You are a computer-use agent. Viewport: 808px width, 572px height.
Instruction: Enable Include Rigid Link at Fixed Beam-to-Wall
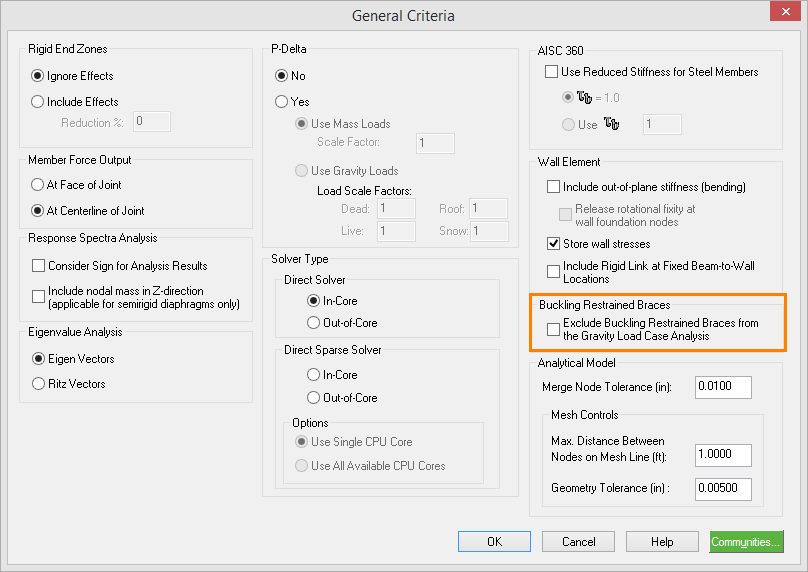click(554, 270)
